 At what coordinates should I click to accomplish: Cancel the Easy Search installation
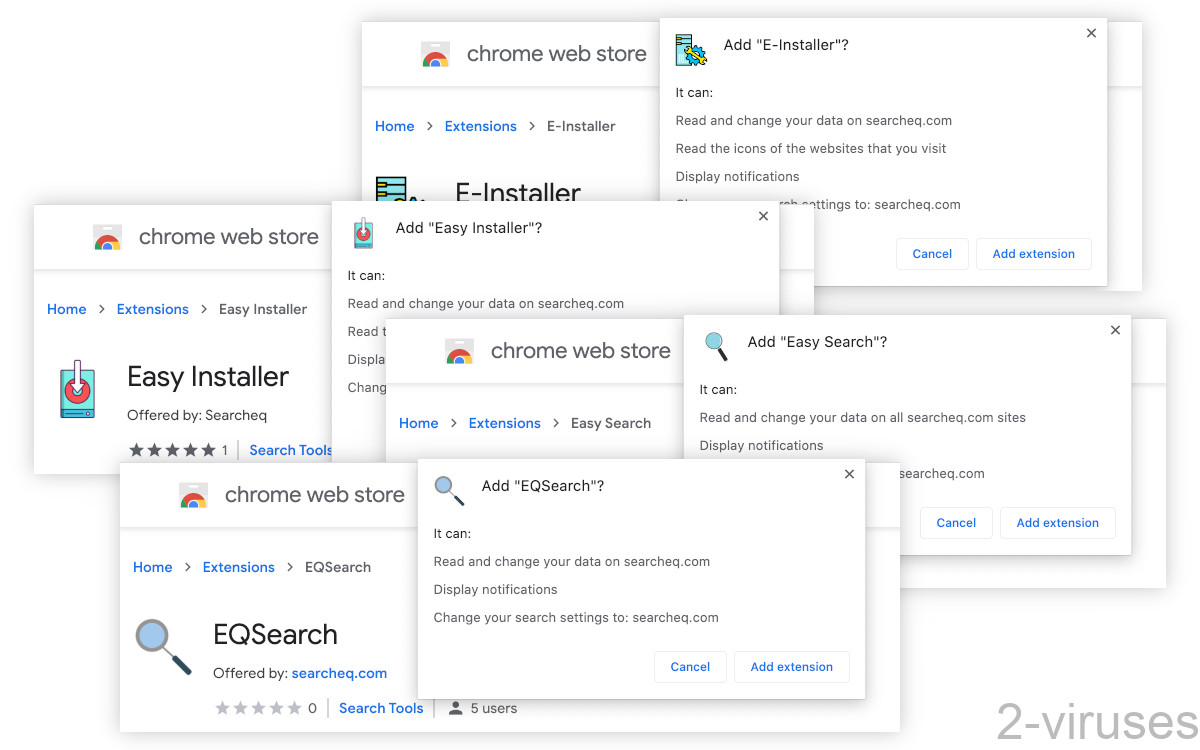(x=956, y=522)
